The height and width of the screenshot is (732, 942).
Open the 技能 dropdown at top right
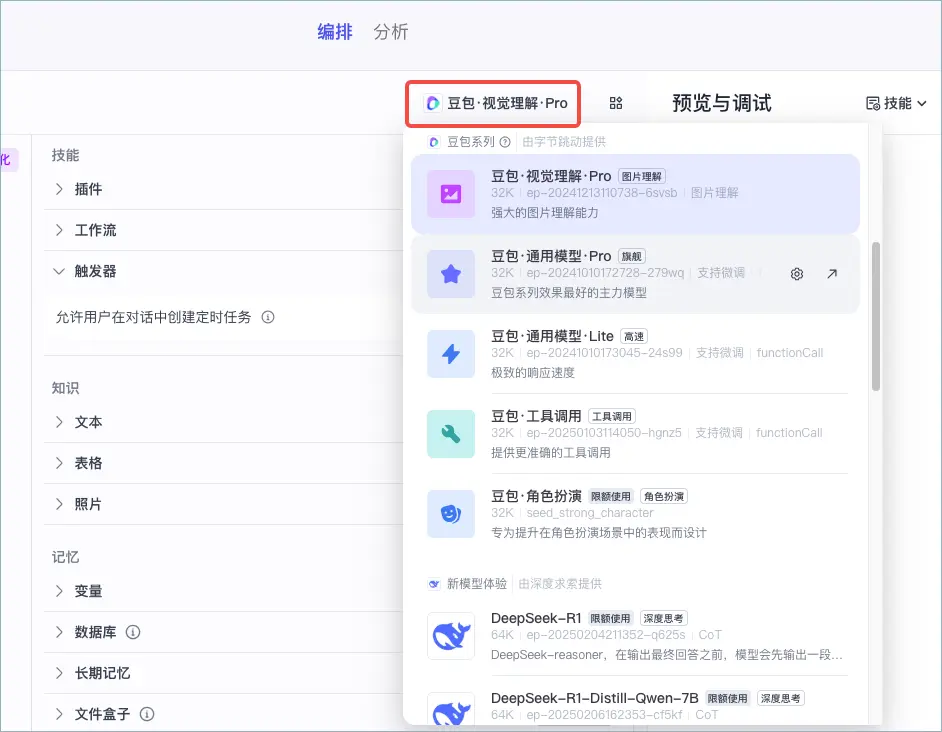tap(896, 103)
